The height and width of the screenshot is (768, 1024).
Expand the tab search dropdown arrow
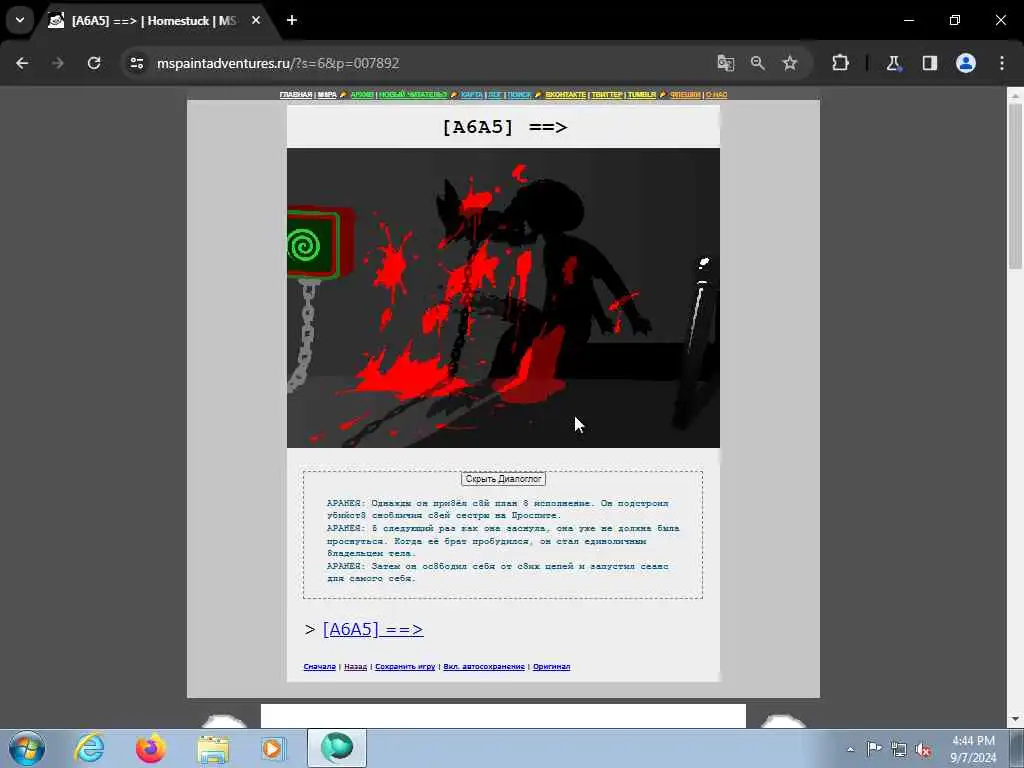20,20
